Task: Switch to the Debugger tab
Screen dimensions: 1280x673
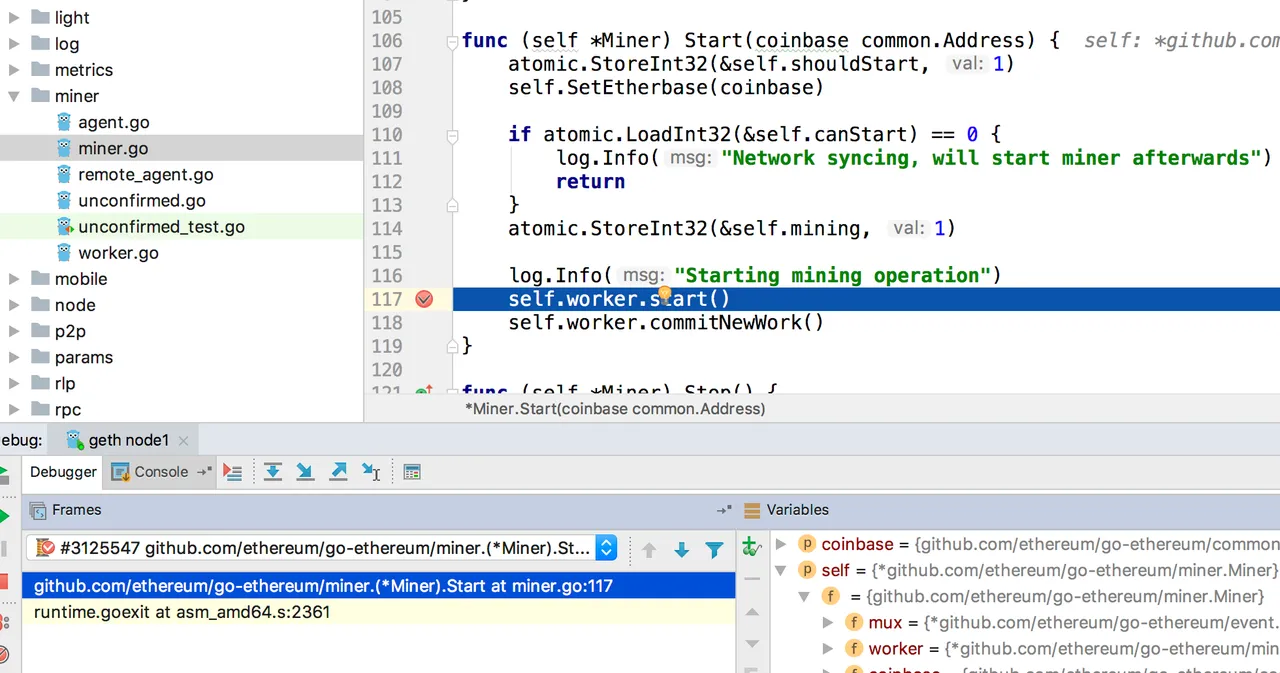Action: pos(63,472)
